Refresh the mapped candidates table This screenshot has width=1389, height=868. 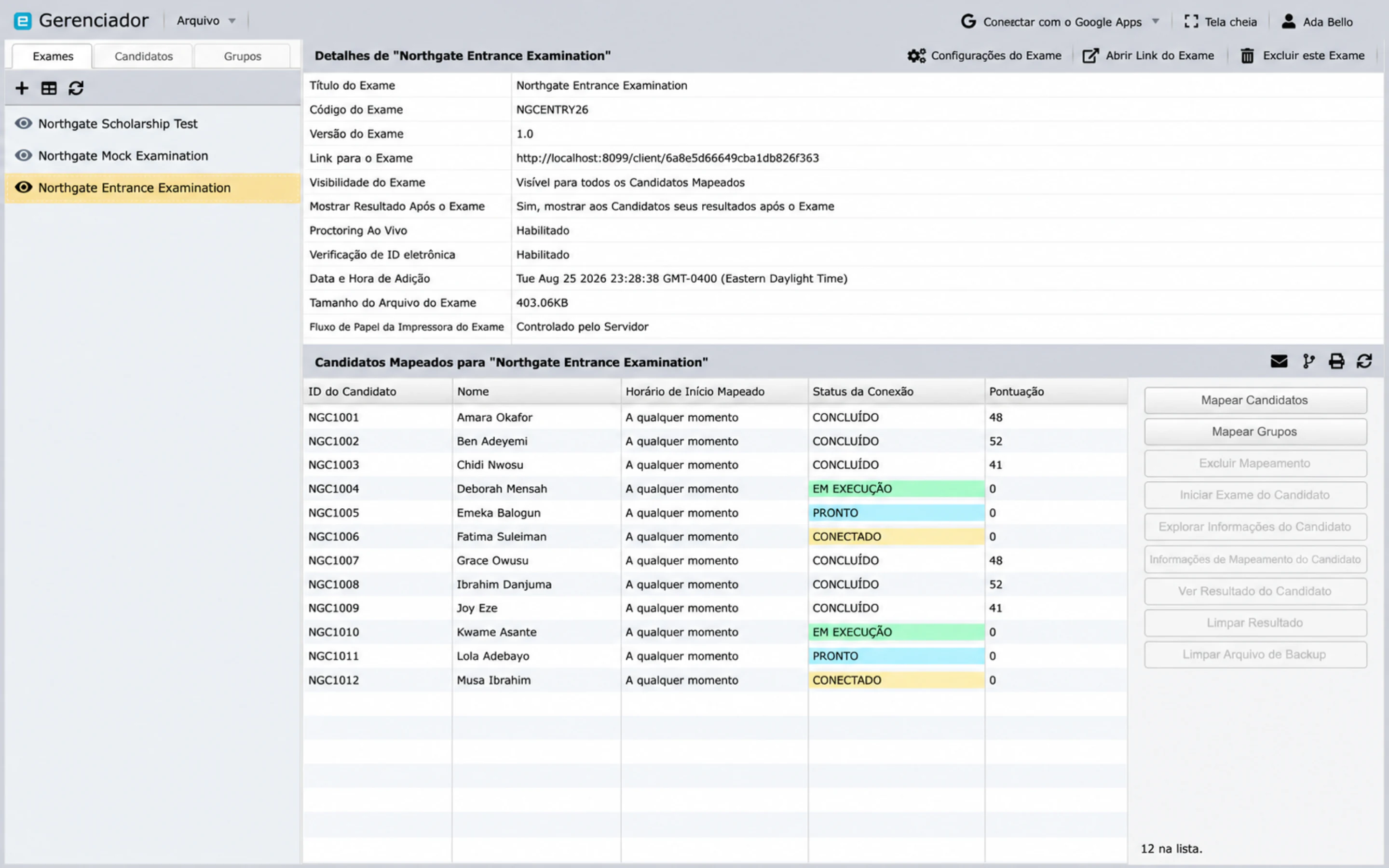coord(1364,361)
